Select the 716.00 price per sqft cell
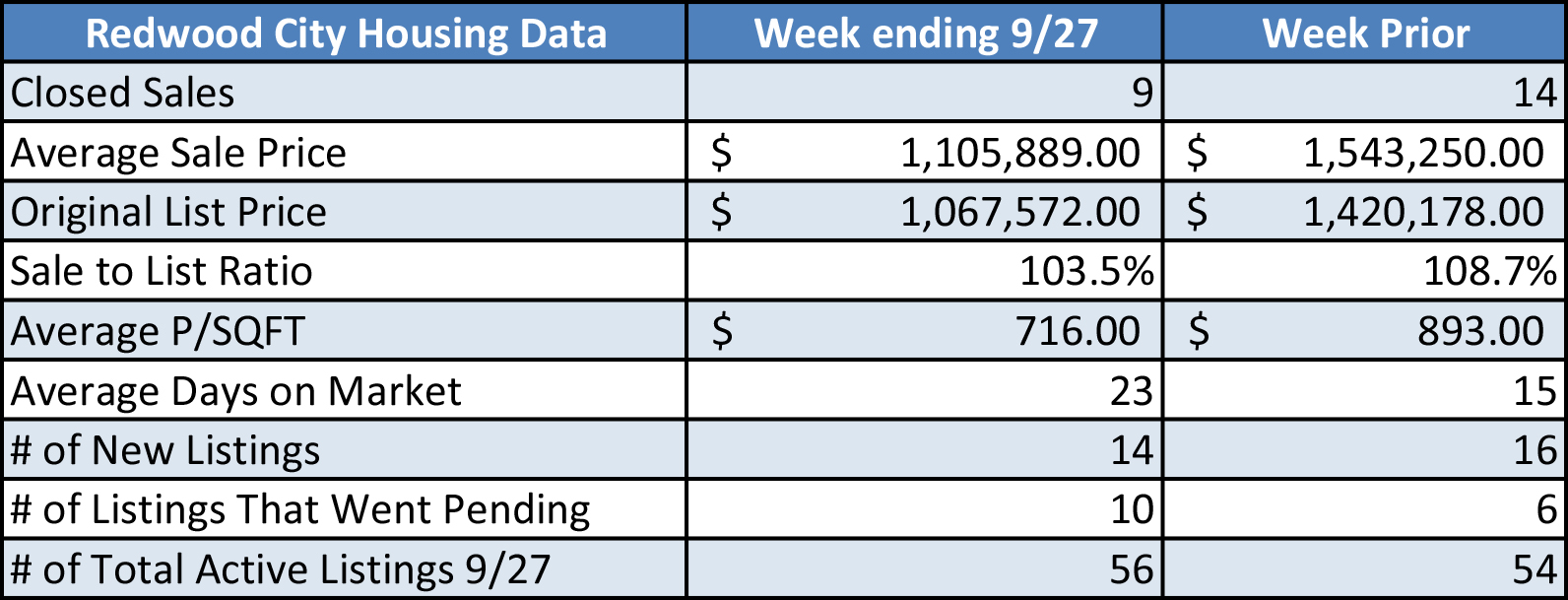 [x=925, y=330]
